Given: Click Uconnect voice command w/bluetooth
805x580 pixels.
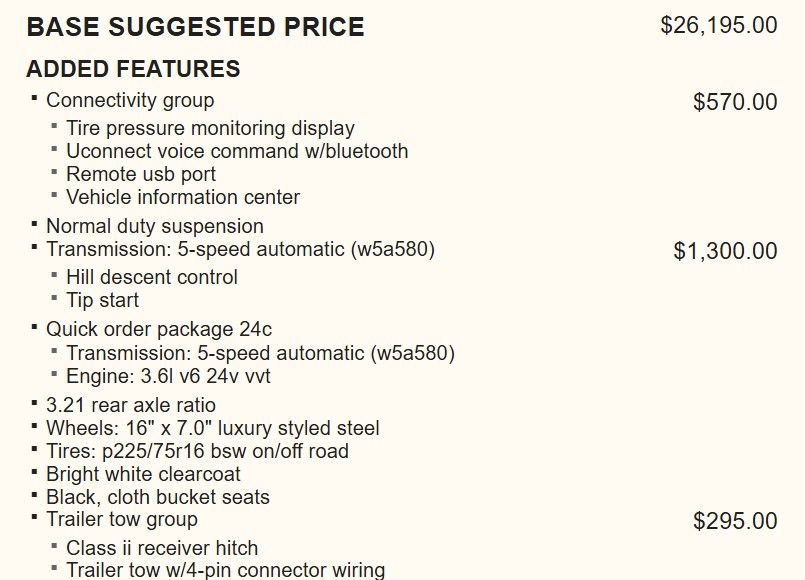Looking at the screenshot, I should [237, 151].
